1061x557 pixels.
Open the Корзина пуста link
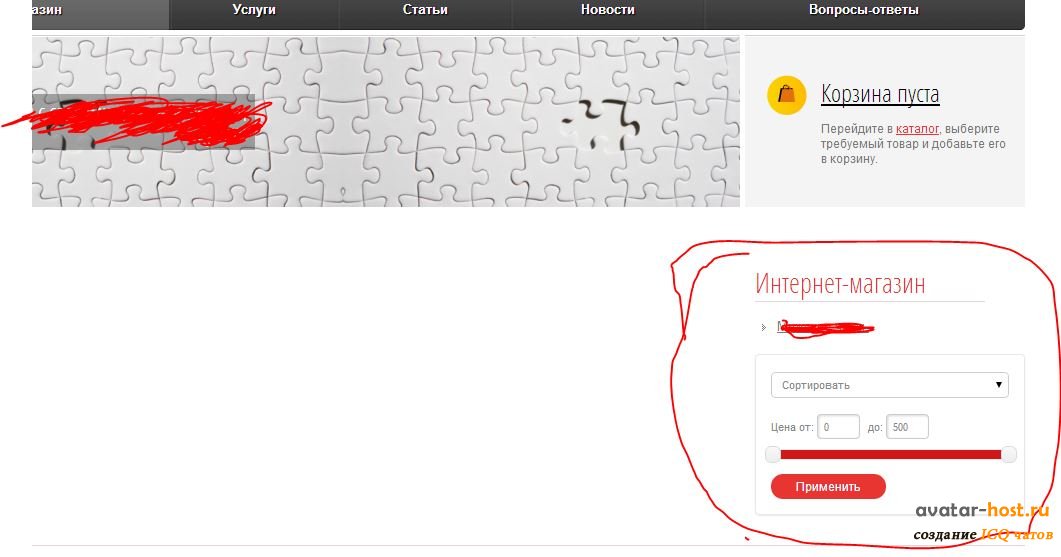[880, 94]
